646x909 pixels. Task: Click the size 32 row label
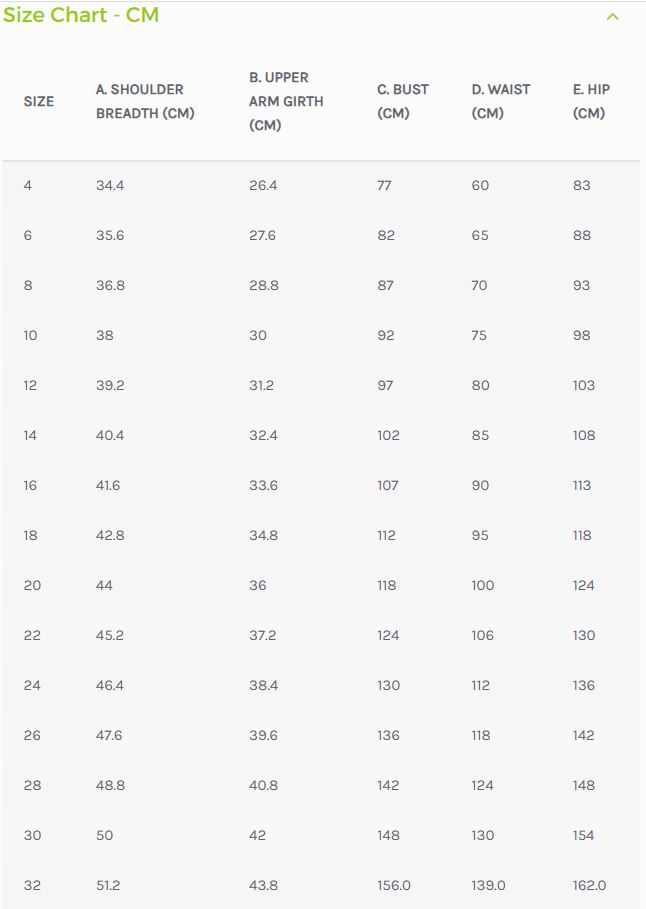click(32, 885)
